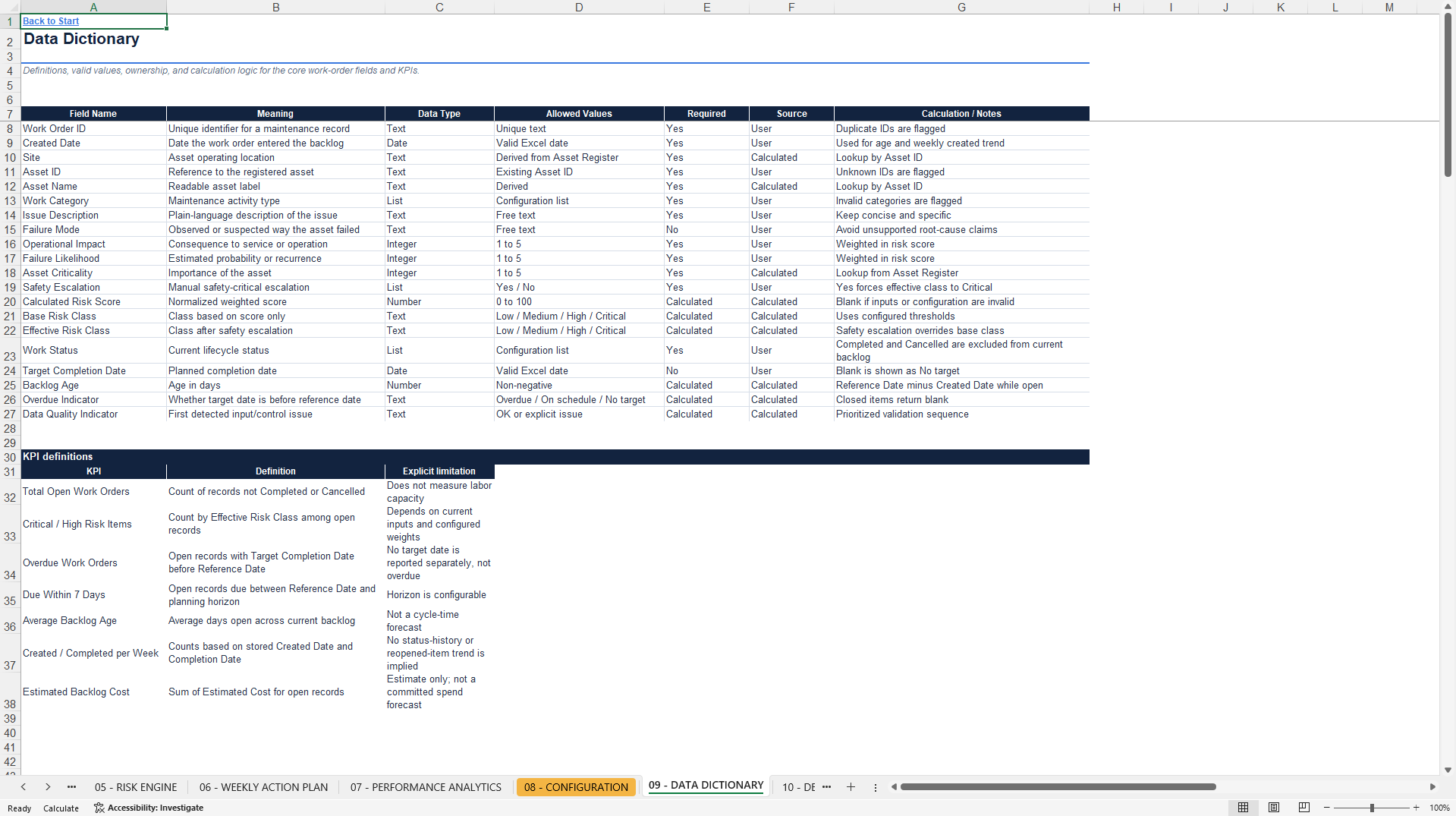Viewport: 1456px width, 816px height.
Task: Open the 07 - PERFORMANCE ANALYTICS sheet
Action: pyautogui.click(x=426, y=787)
